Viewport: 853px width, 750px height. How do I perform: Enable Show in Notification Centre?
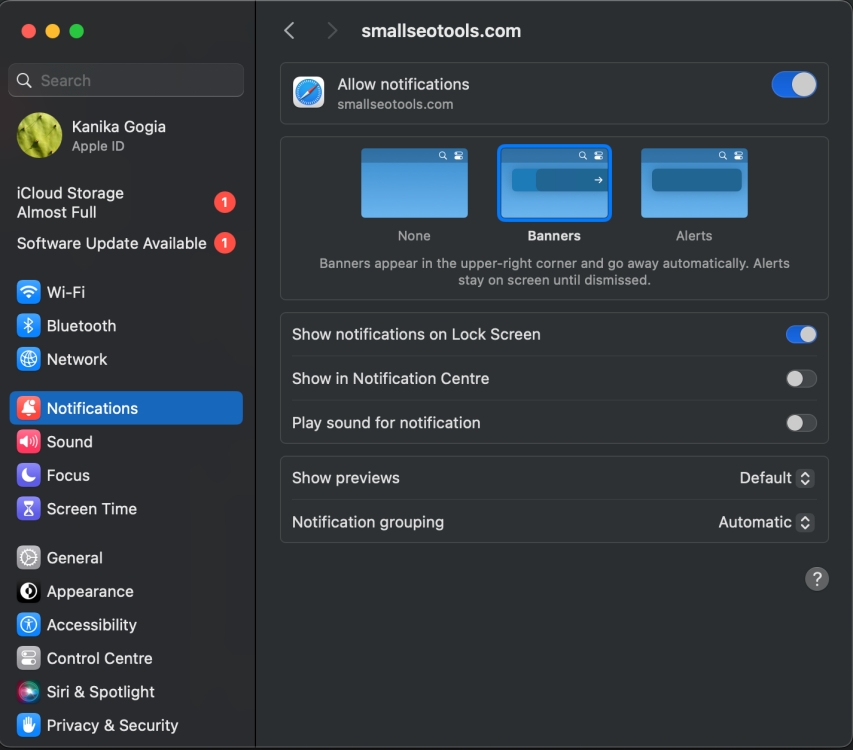(x=801, y=378)
